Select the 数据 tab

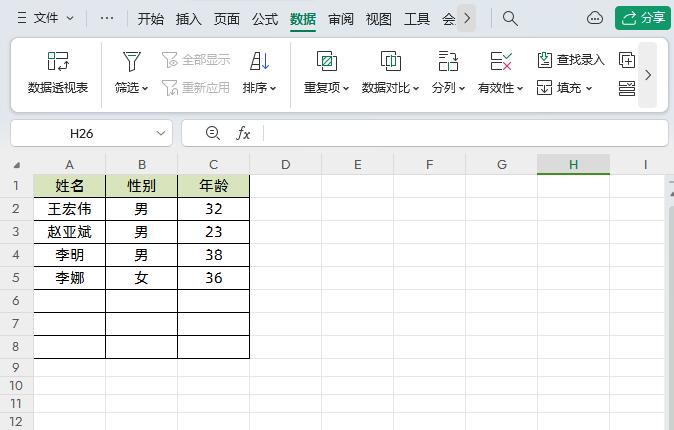tap(303, 19)
